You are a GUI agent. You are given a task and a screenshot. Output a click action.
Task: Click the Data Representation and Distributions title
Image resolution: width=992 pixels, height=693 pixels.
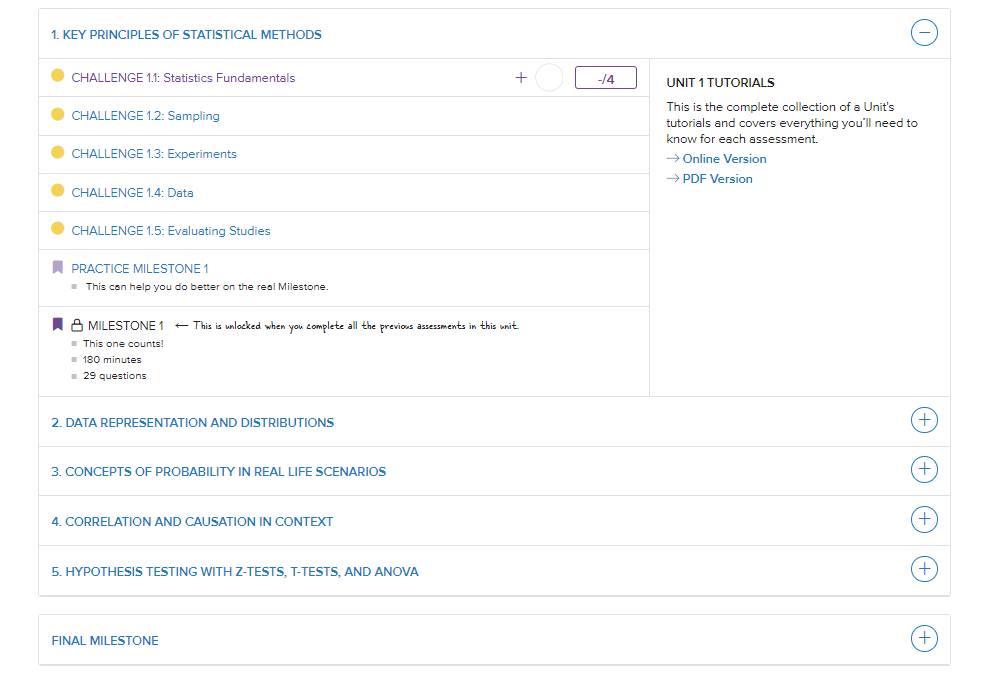(x=193, y=423)
